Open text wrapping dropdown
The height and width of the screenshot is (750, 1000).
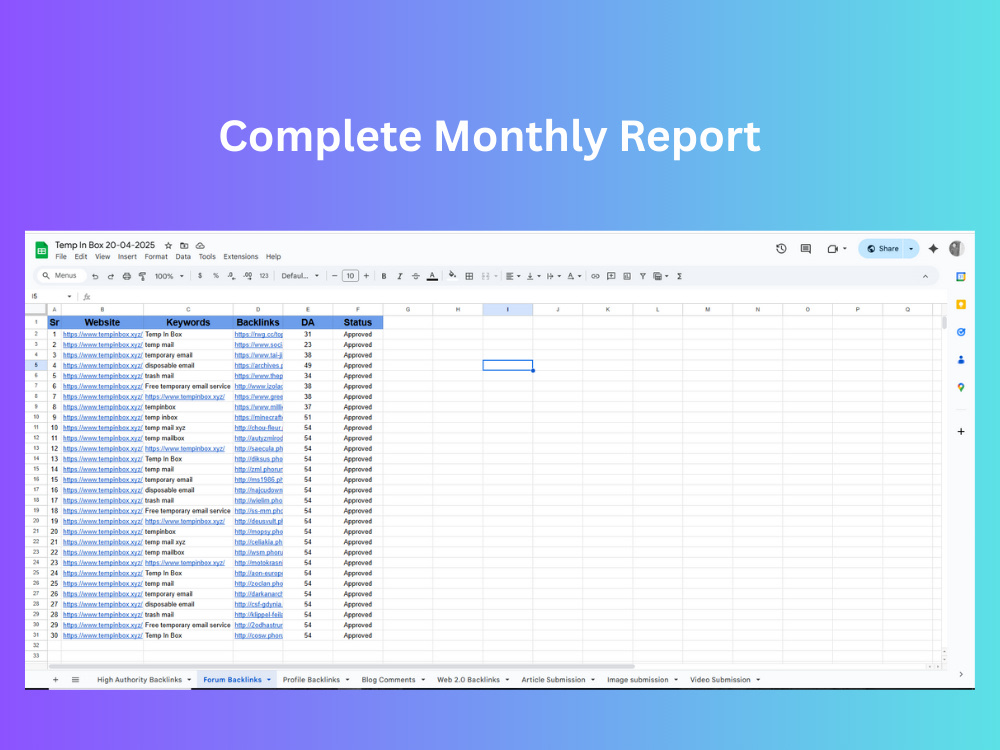pos(554,276)
